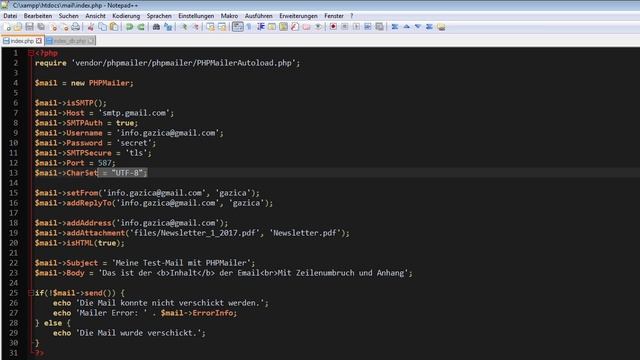Click the rightmost yellow toolbar icon
Screen dimensions: 640x360
(441, 27)
